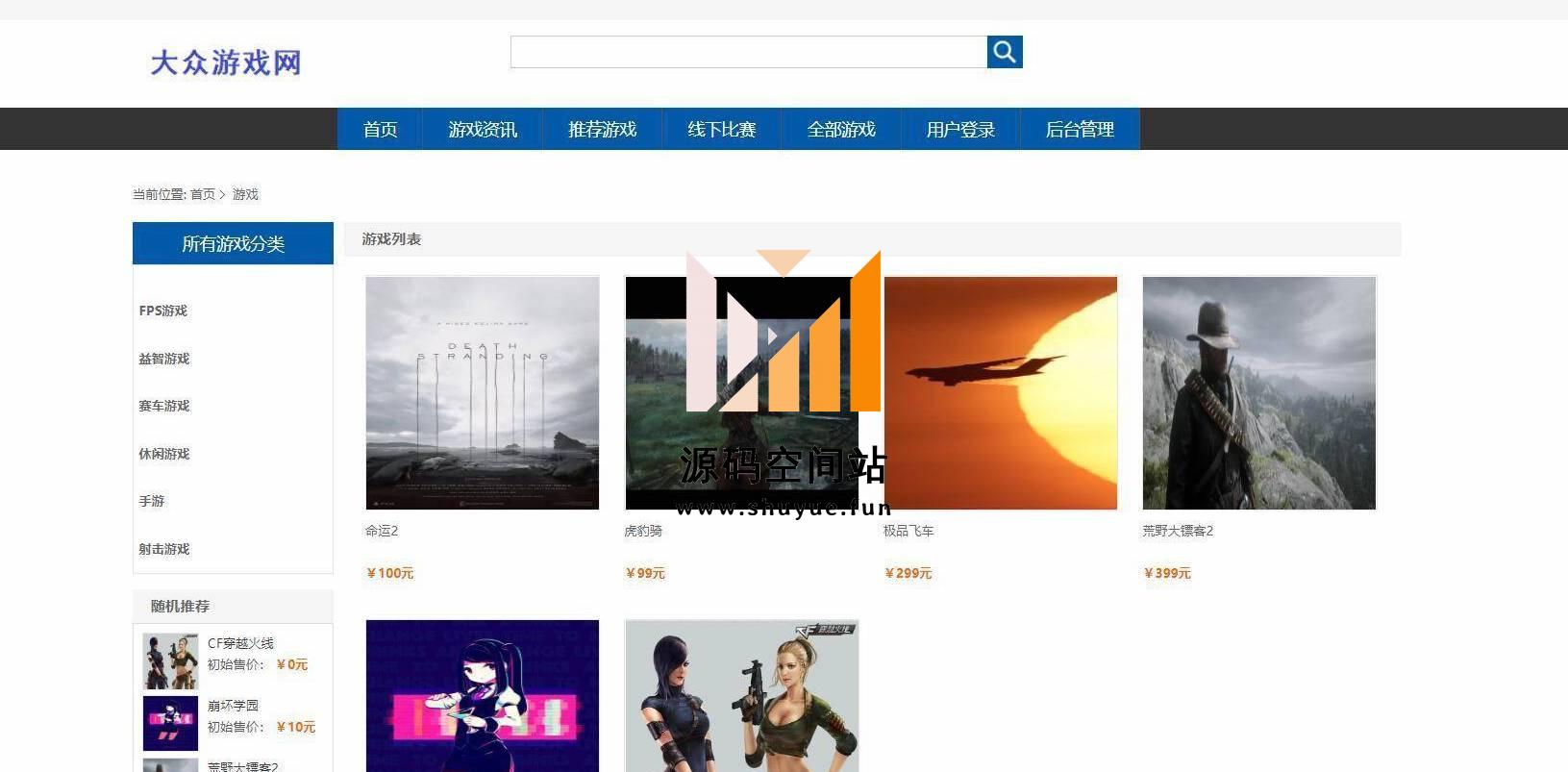The height and width of the screenshot is (772, 1568).
Task: Click the 所有游戏分类 header
Action: pos(233,243)
